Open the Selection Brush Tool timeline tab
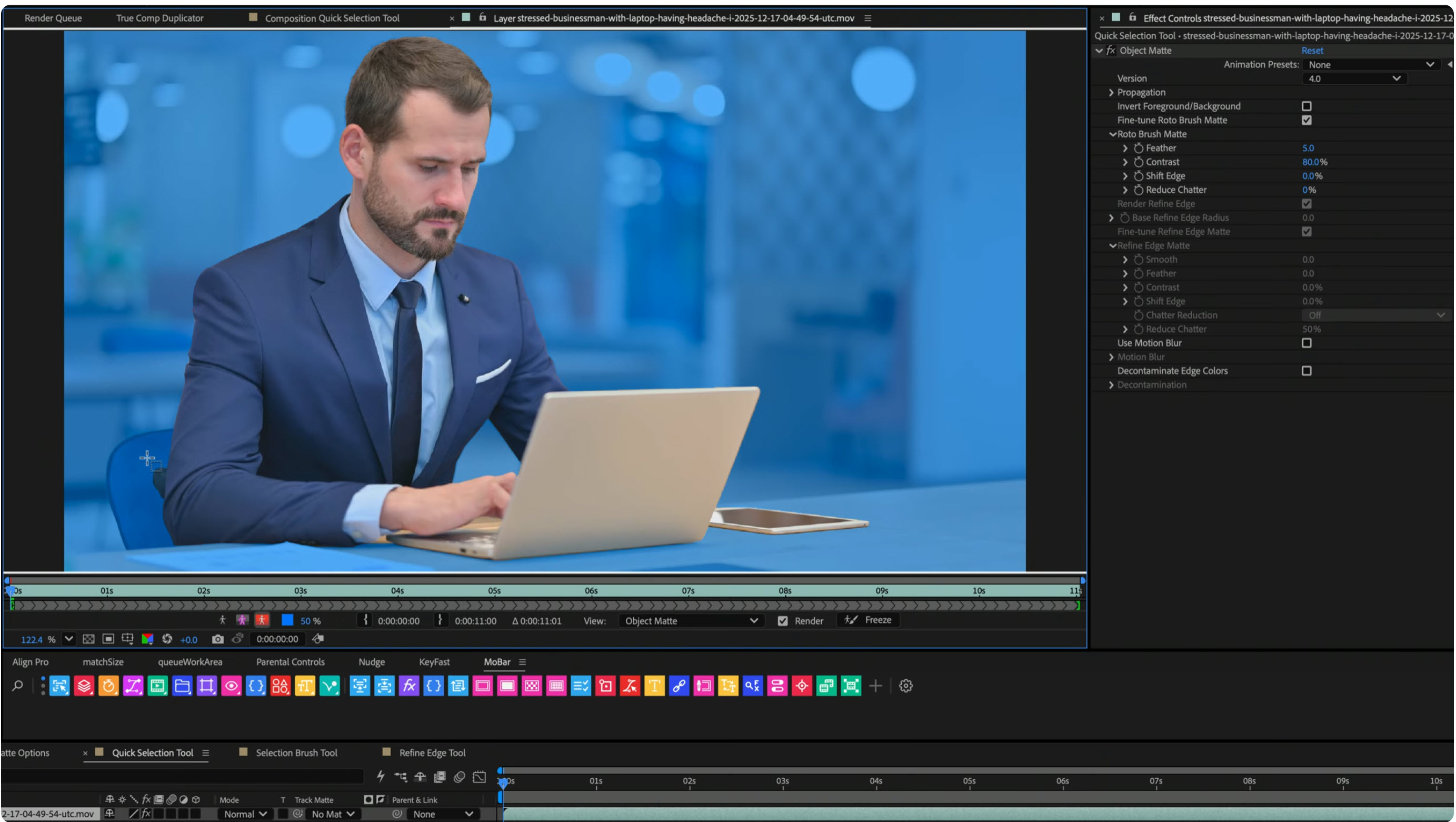 (296, 752)
